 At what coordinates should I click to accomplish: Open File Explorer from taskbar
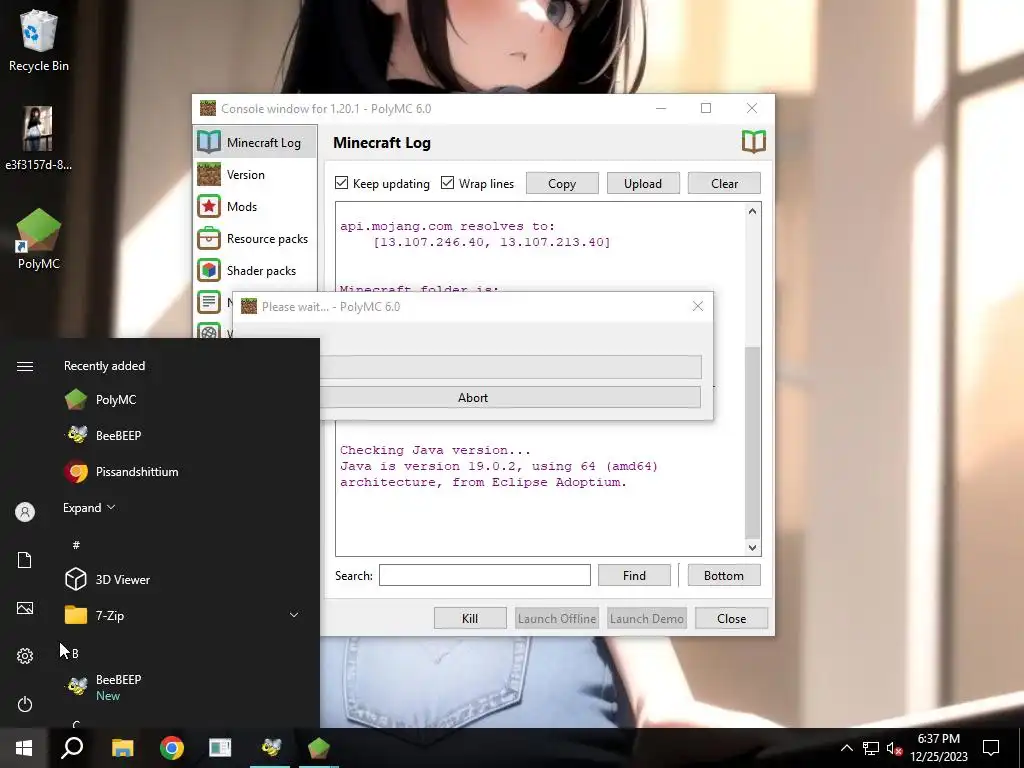click(x=122, y=748)
